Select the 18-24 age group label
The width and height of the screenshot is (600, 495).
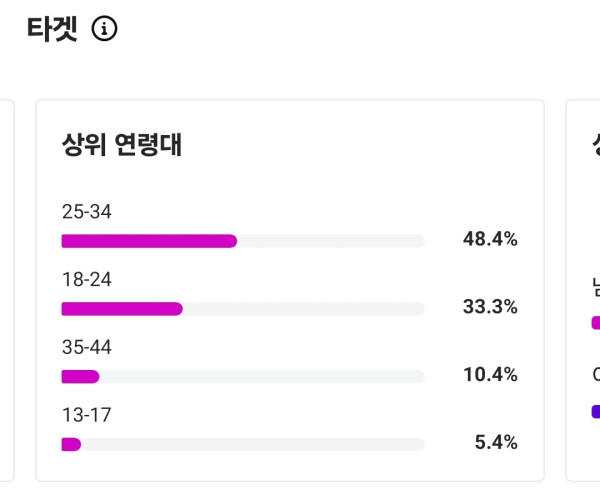tap(86, 280)
